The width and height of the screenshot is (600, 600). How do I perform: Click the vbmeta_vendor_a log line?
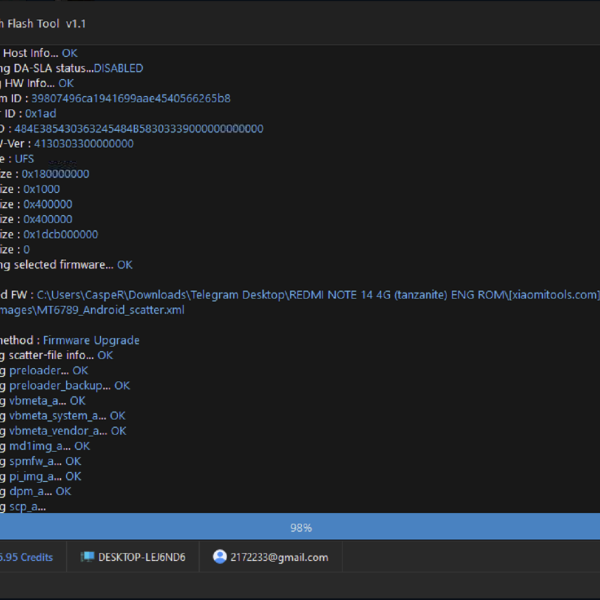pos(63,431)
